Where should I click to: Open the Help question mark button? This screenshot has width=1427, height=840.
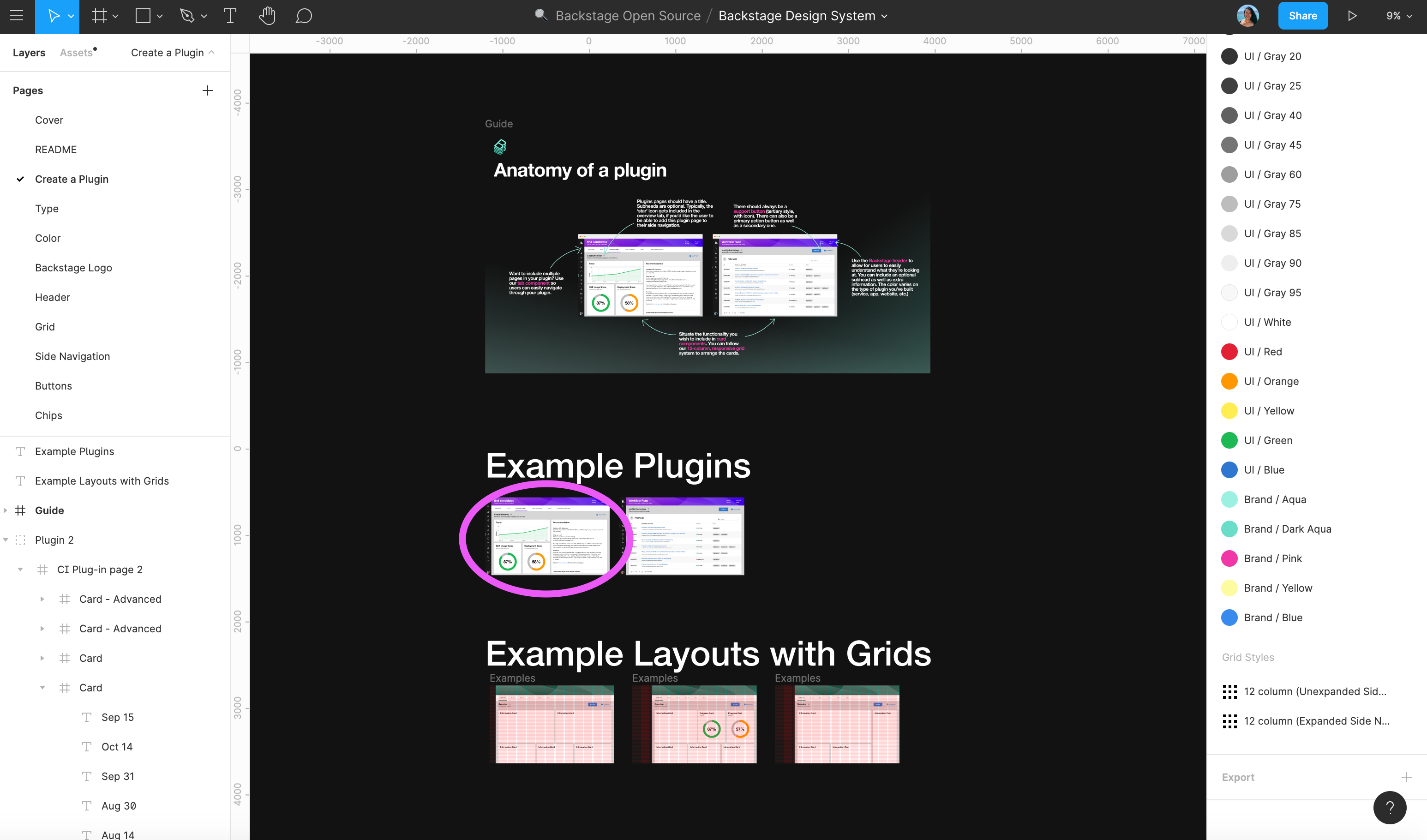pyautogui.click(x=1390, y=808)
